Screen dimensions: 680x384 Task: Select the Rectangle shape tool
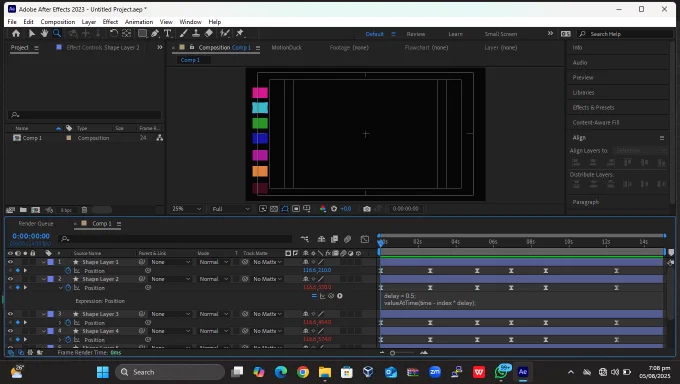point(142,33)
